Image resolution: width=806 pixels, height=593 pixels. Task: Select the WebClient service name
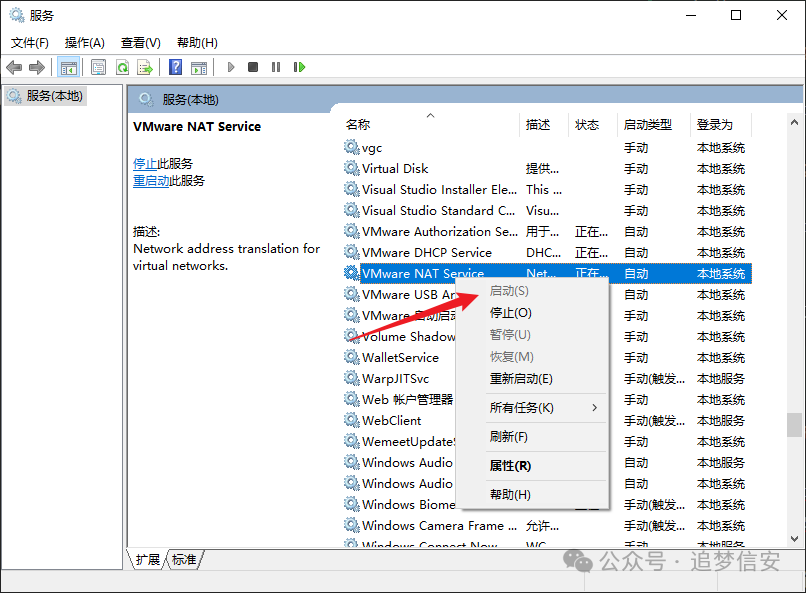(x=391, y=420)
